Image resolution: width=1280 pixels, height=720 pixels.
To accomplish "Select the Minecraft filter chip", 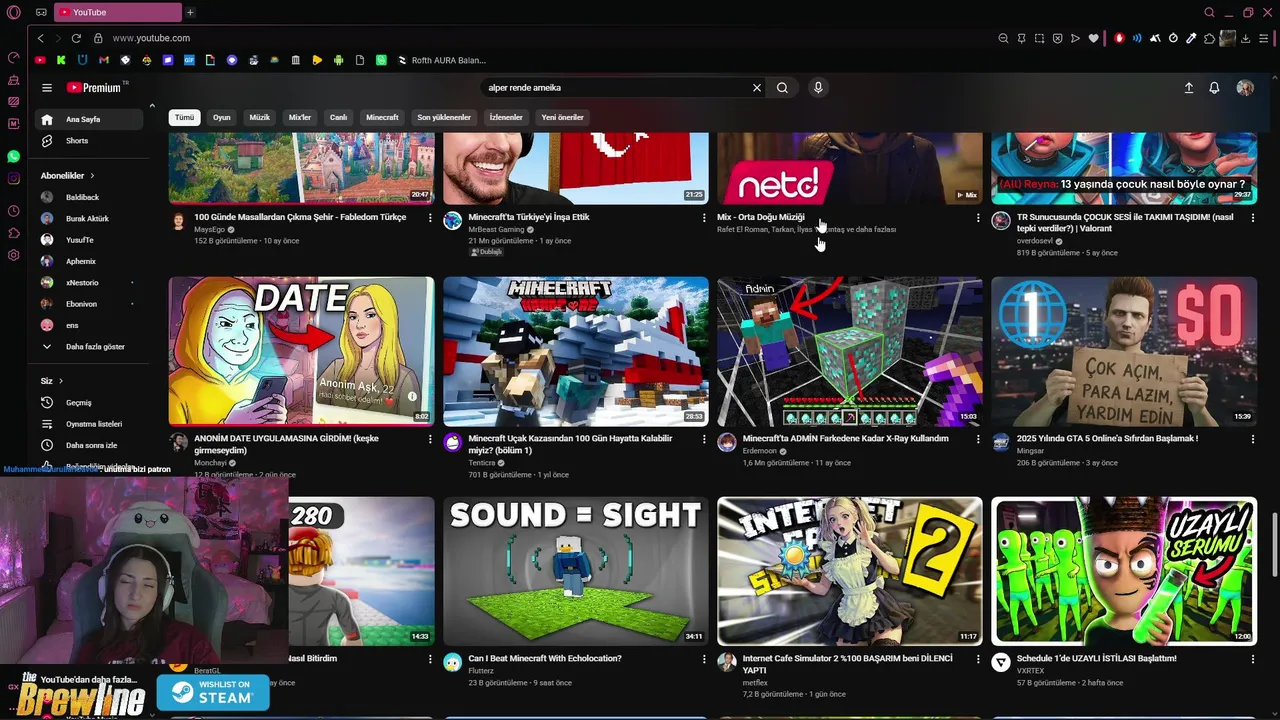I will coord(382,117).
